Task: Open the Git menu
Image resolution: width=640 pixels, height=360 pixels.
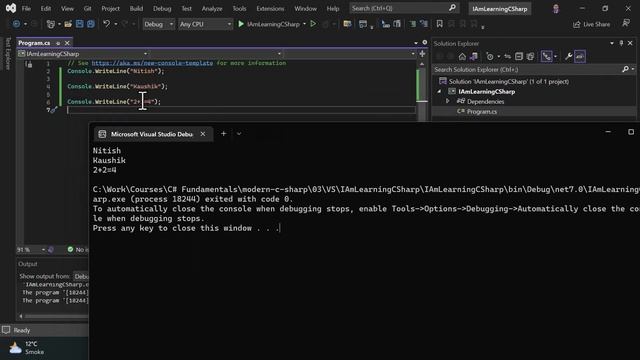Action: coord(87,8)
